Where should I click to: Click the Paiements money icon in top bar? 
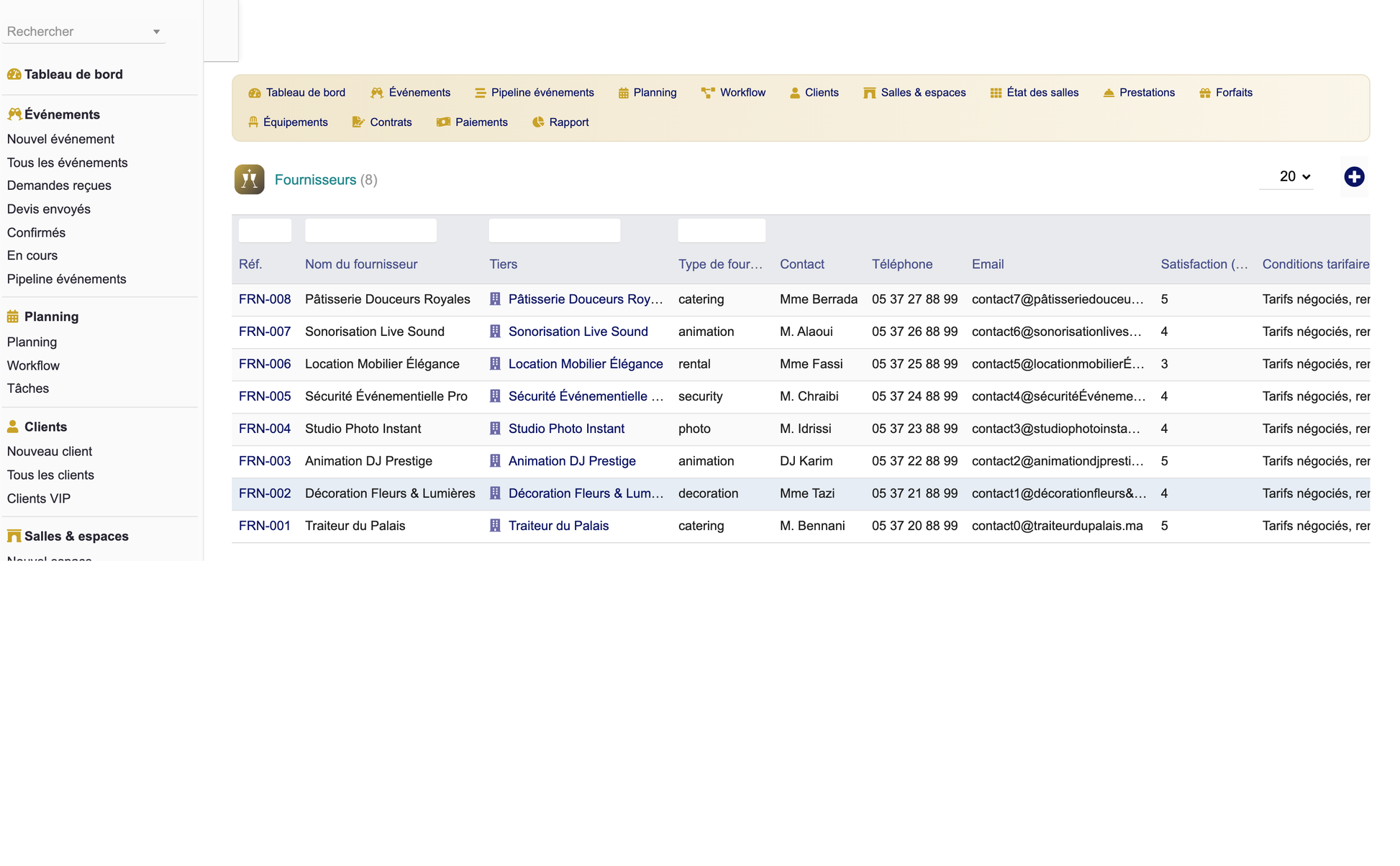coord(443,122)
